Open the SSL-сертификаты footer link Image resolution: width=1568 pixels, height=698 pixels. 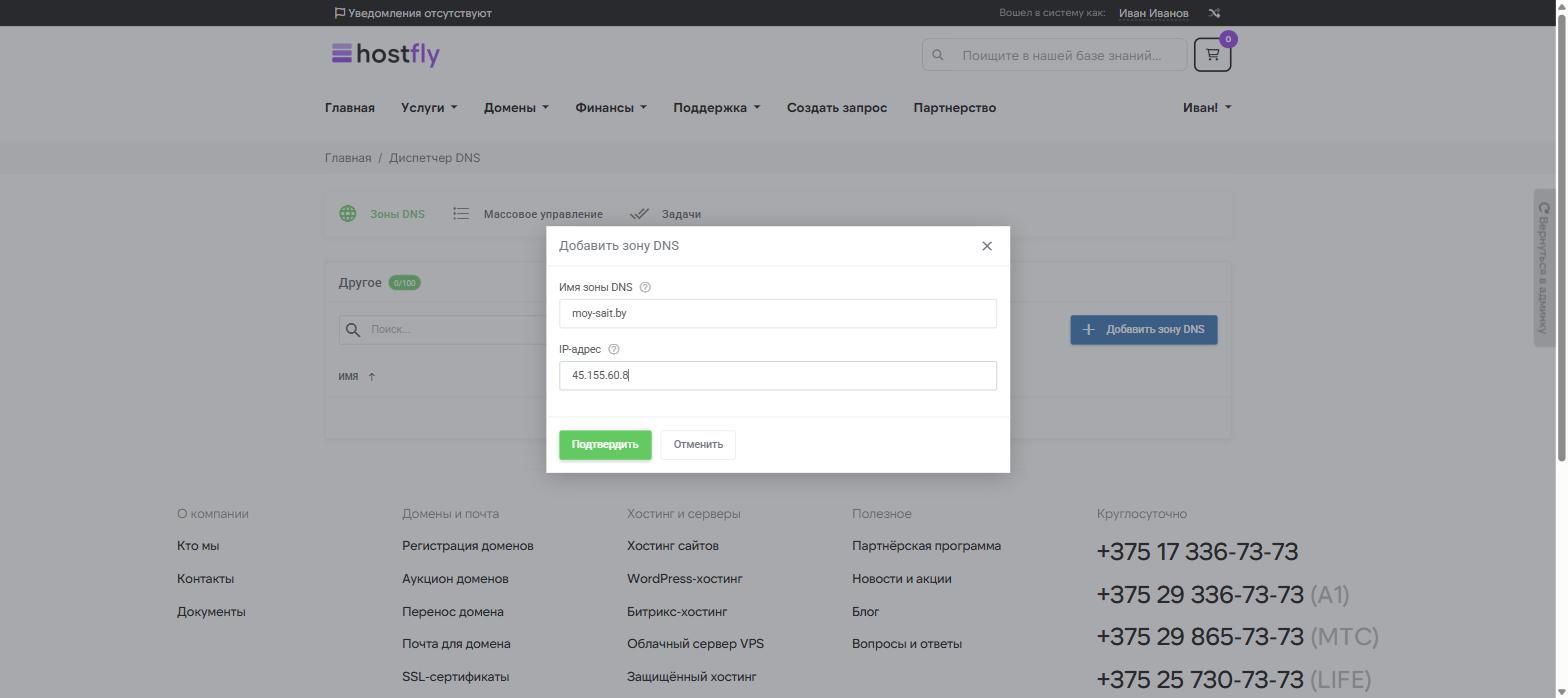point(456,677)
